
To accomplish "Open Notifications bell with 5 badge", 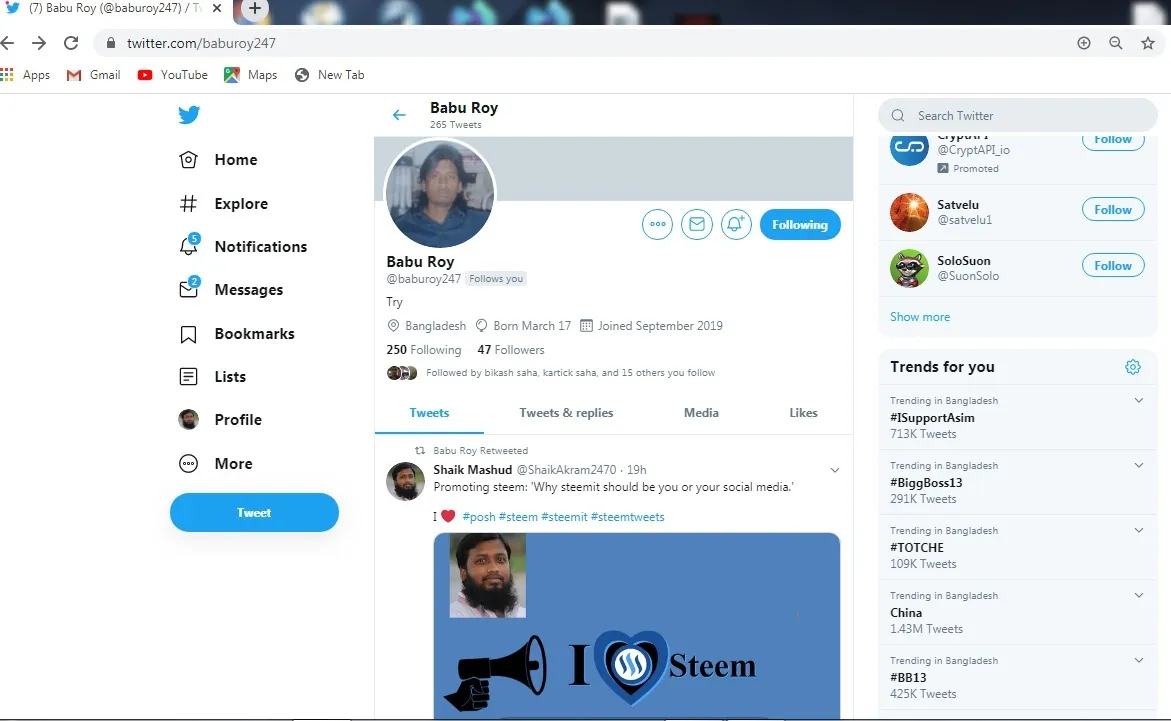I will [x=243, y=246].
